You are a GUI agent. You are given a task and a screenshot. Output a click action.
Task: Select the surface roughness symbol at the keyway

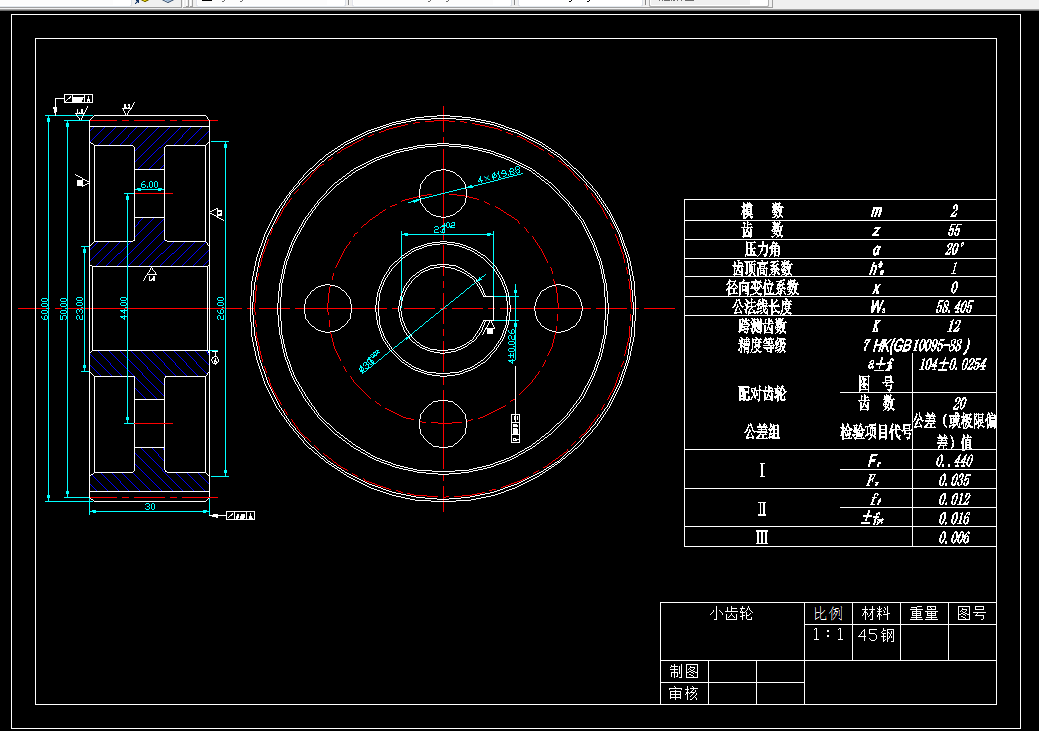click(x=489, y=327)
